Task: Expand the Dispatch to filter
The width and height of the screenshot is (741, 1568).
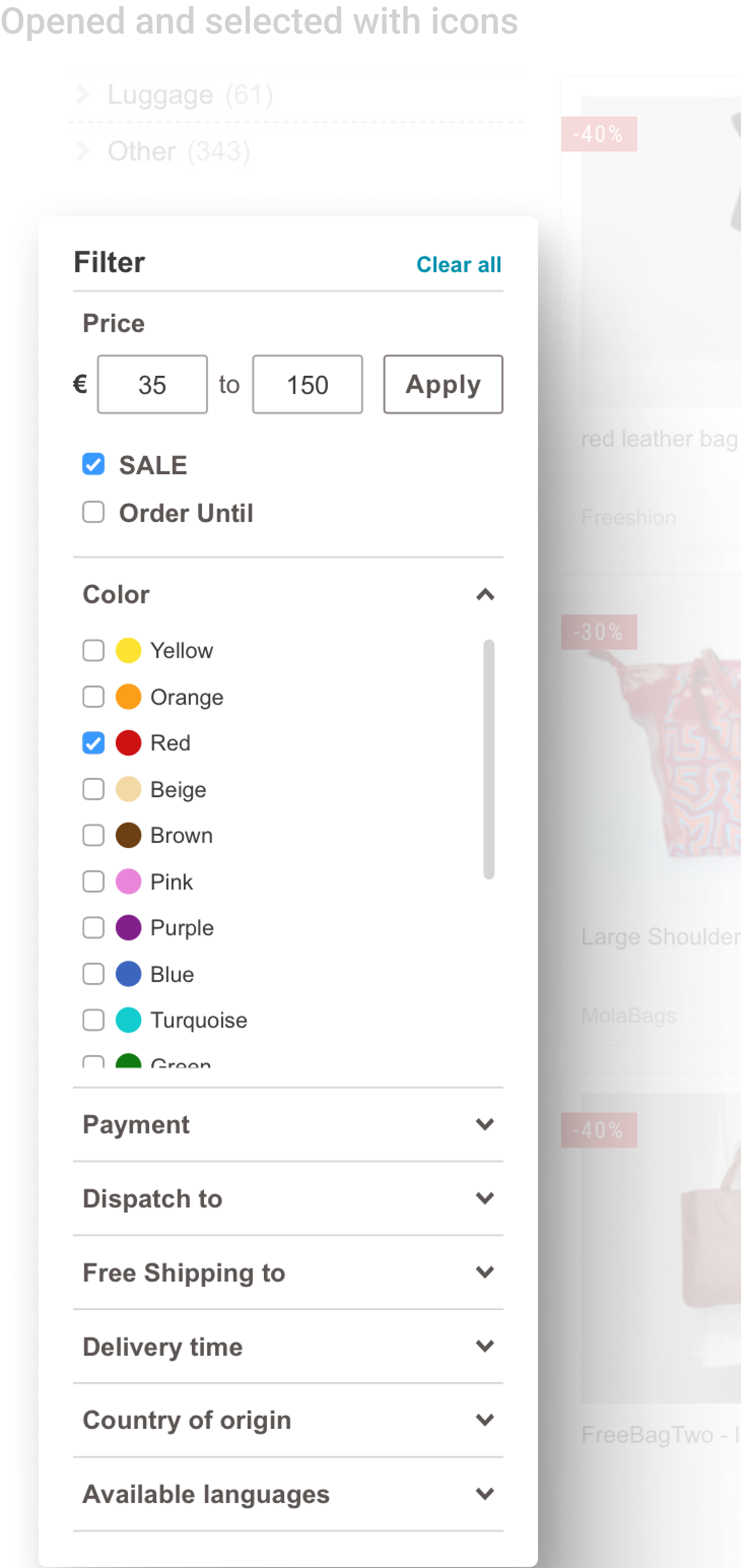Action: (288, 1198)
